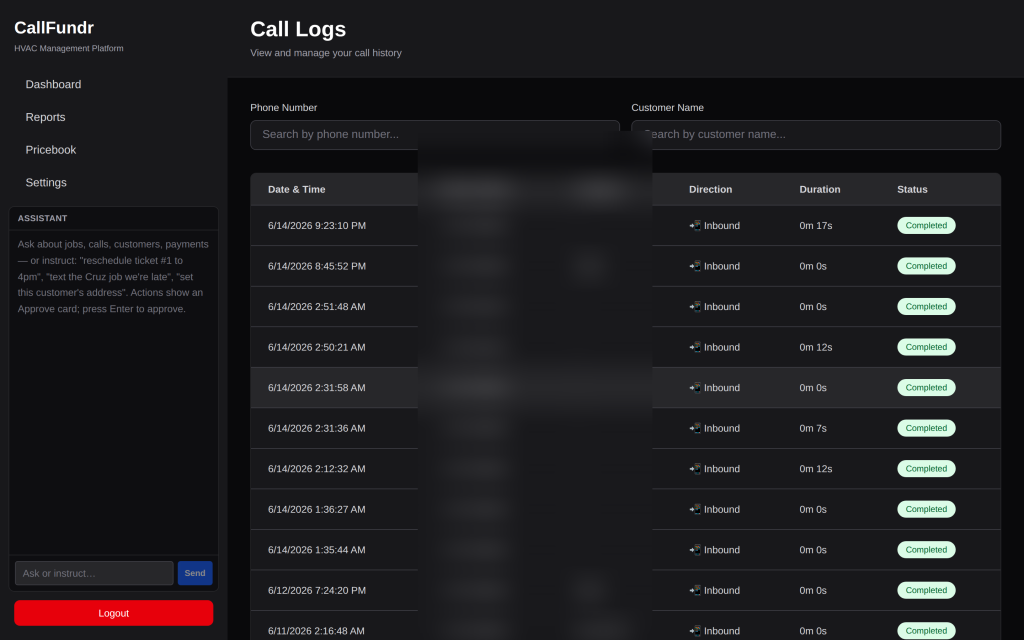Select timestamp 6/14/2026 2:50:21 AM
This screenshot has height=640, width=1024.
(317, 347)
